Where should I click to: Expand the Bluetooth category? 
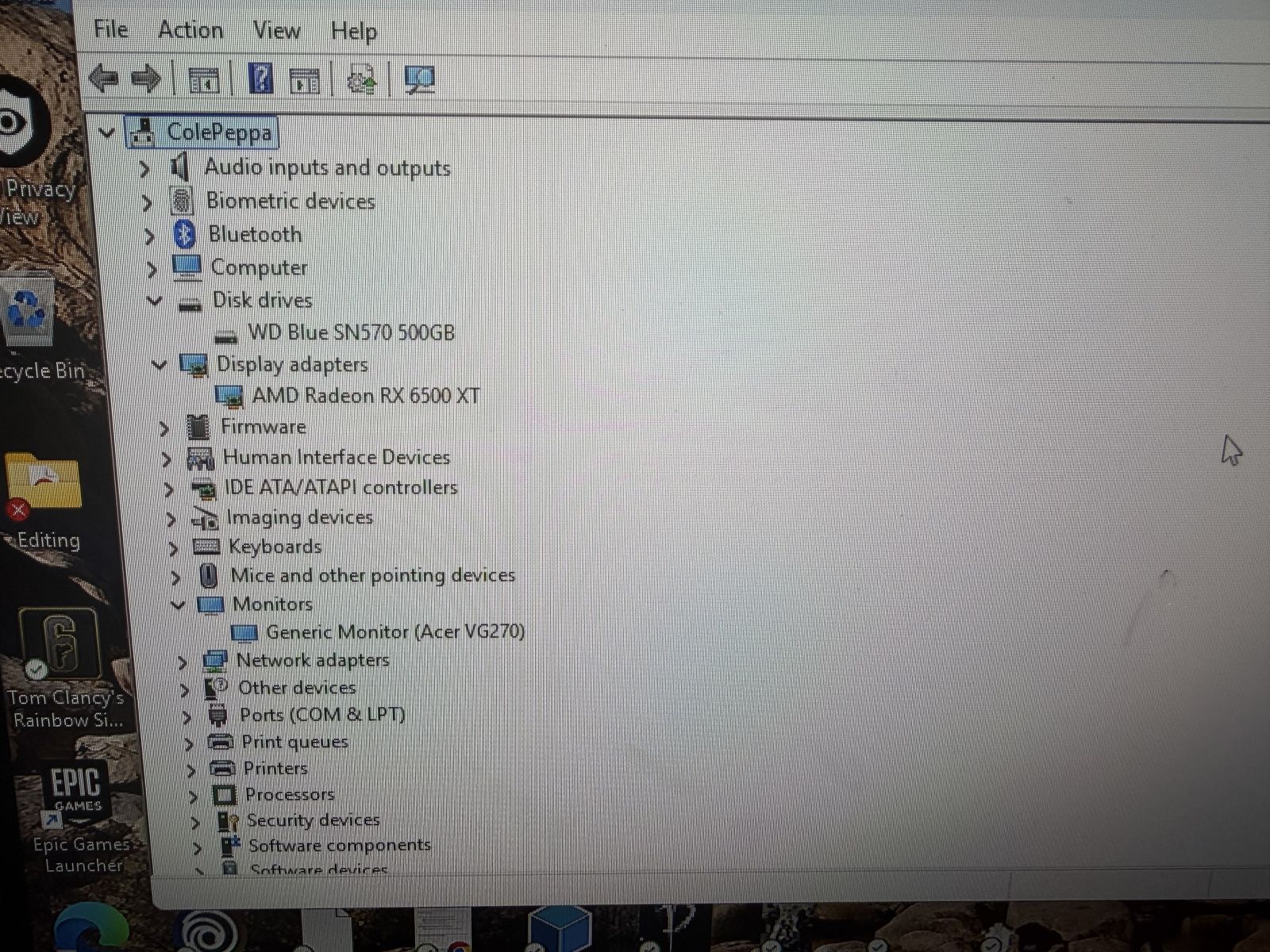[x=148, y=236]
